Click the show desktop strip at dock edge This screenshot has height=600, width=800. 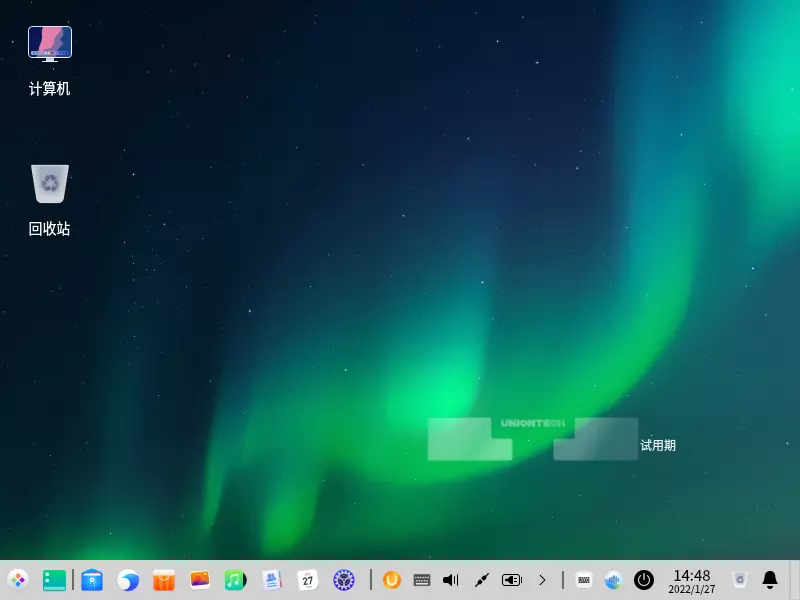click(x=795, y=580)
